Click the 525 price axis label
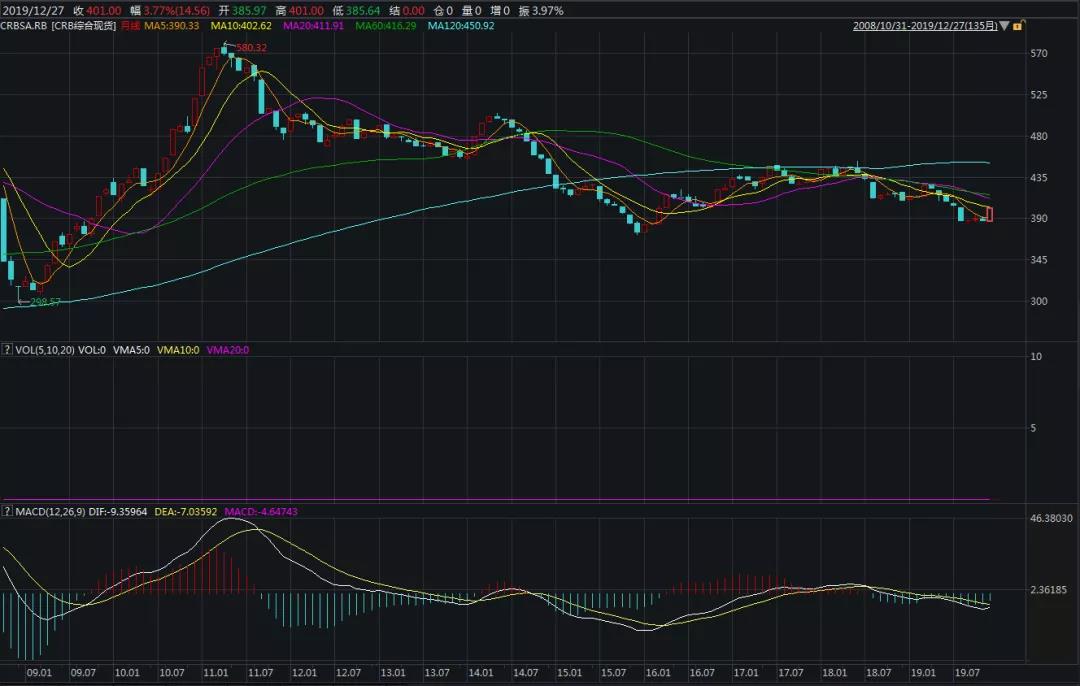The height and width of the screenshot is (686, 1080). coord(1039,95)
